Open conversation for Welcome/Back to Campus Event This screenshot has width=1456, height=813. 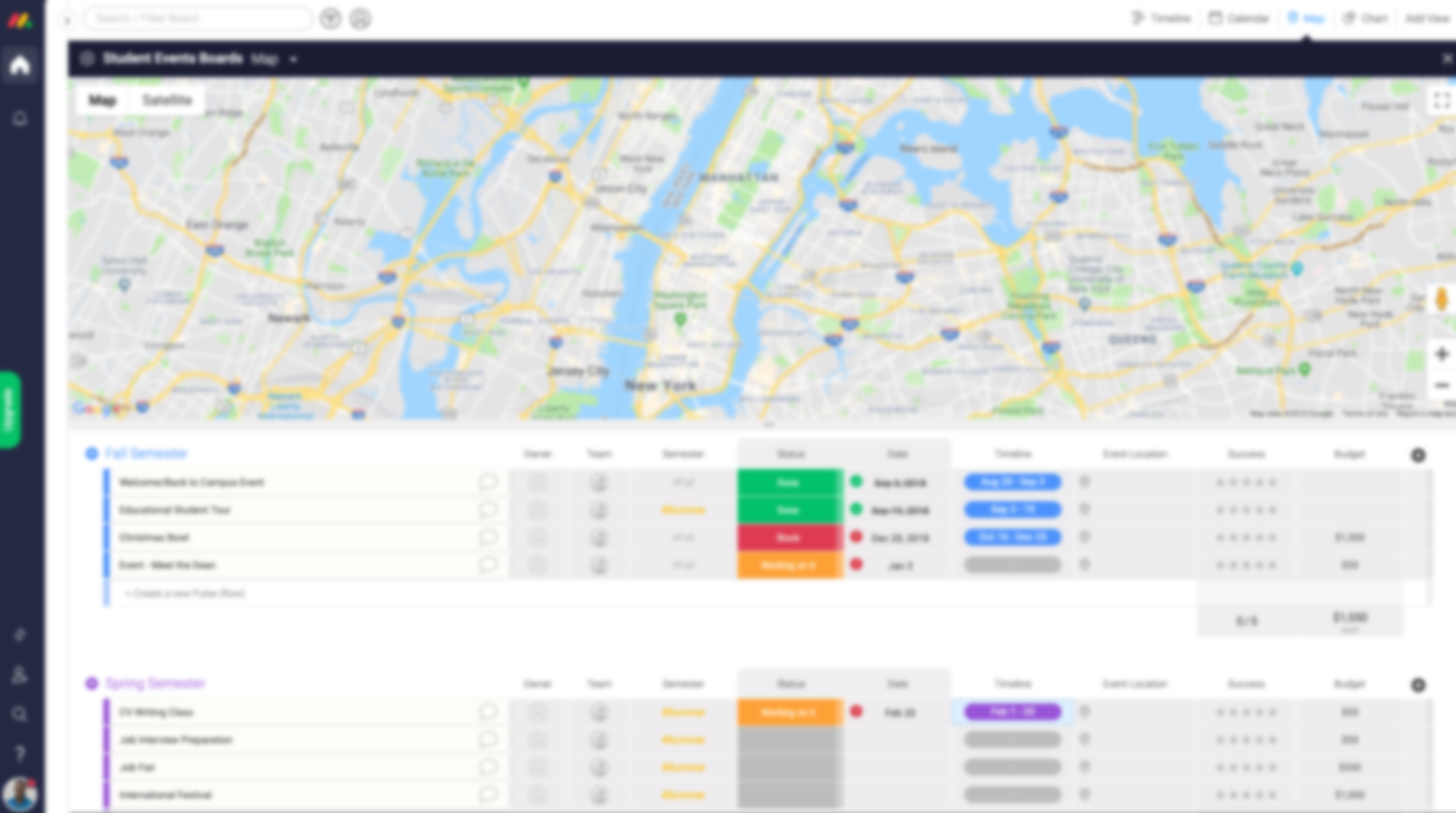click(488, 482)
